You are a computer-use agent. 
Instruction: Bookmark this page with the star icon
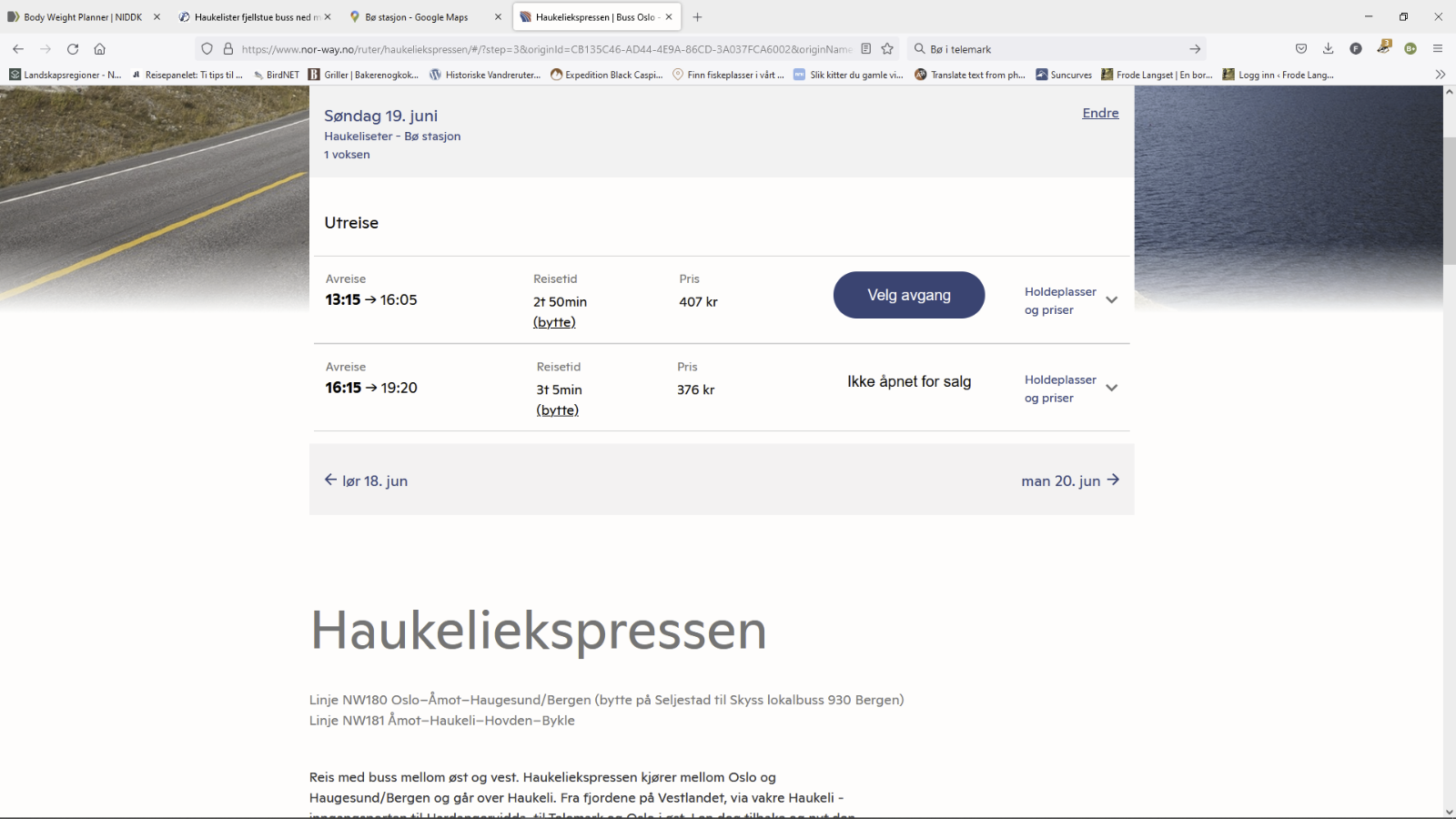(x=887, y=49)
